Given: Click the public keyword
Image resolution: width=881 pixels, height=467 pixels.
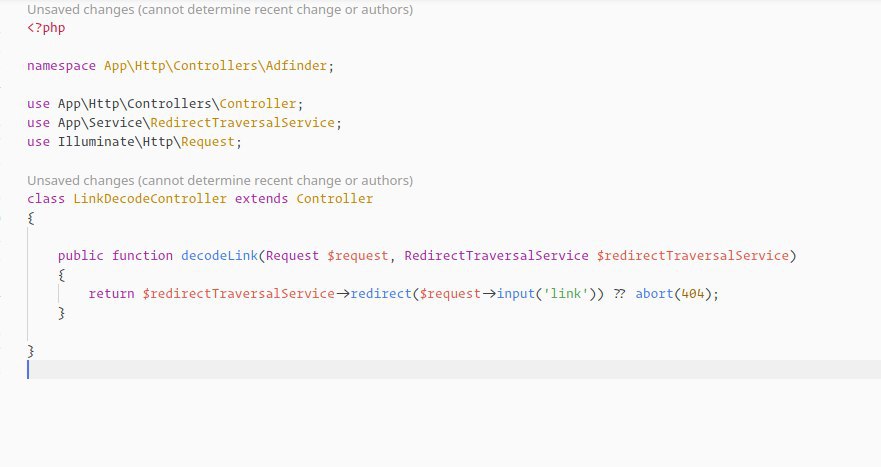Looking at the screenshot, I should click(80, 256).
